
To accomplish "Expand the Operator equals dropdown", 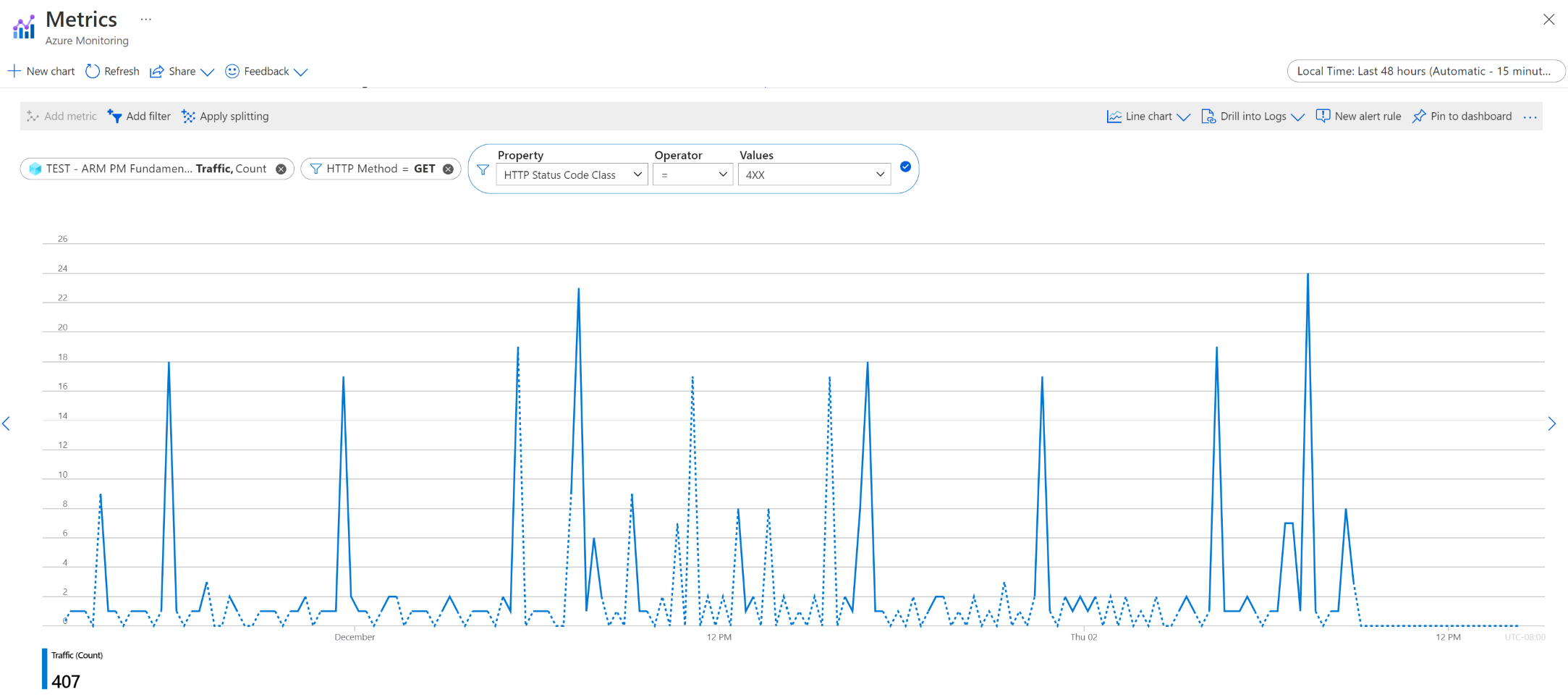I will point(692,174).
